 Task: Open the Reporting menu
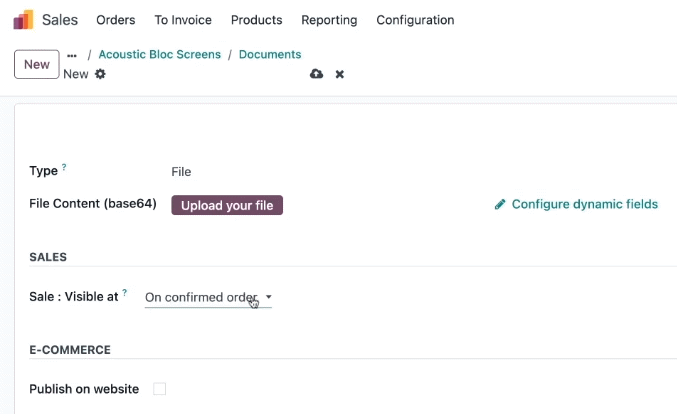point(329,20)
